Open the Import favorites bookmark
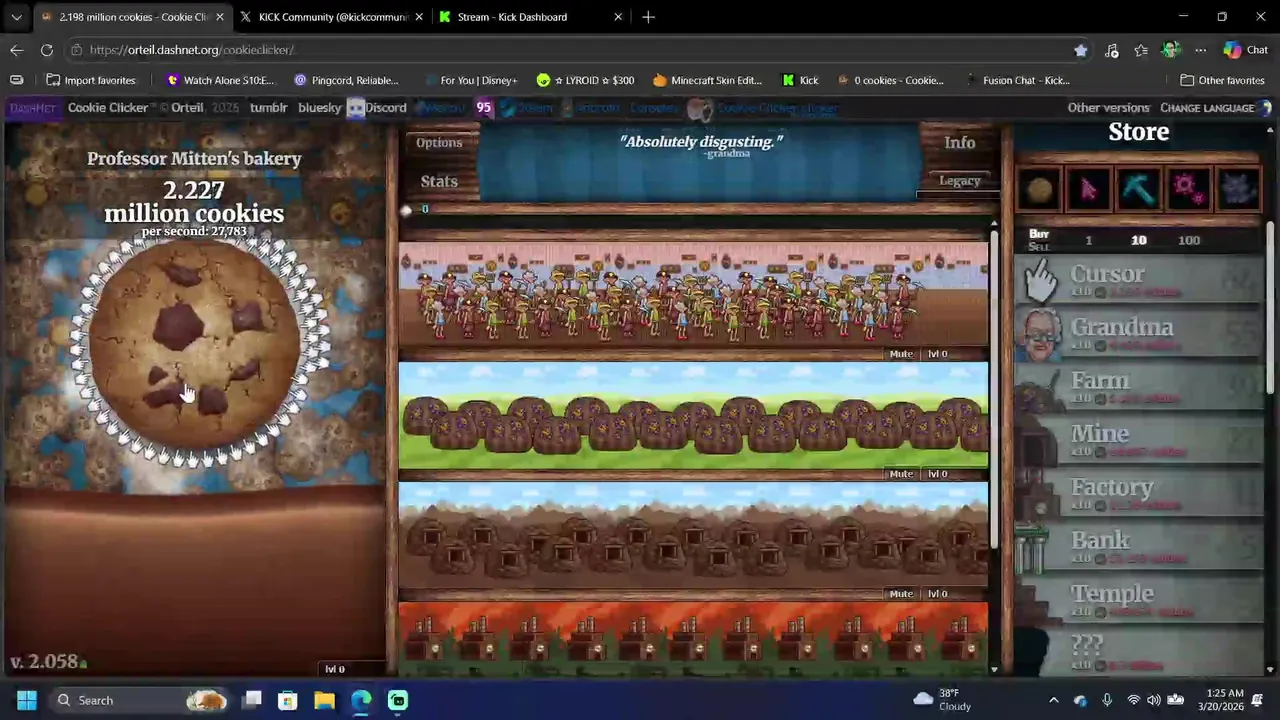This screenshot has width=1280, height=720. point(90,80)
